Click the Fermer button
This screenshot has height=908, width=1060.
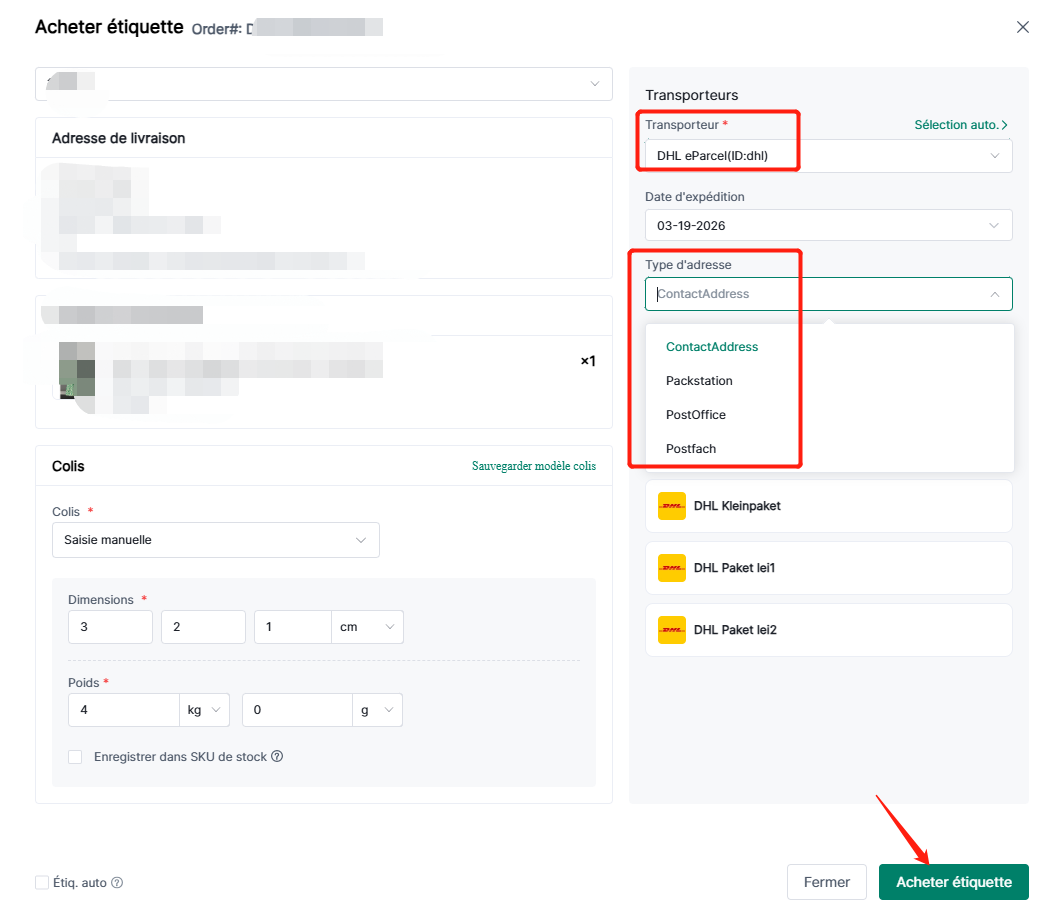(x=826, y=882)
